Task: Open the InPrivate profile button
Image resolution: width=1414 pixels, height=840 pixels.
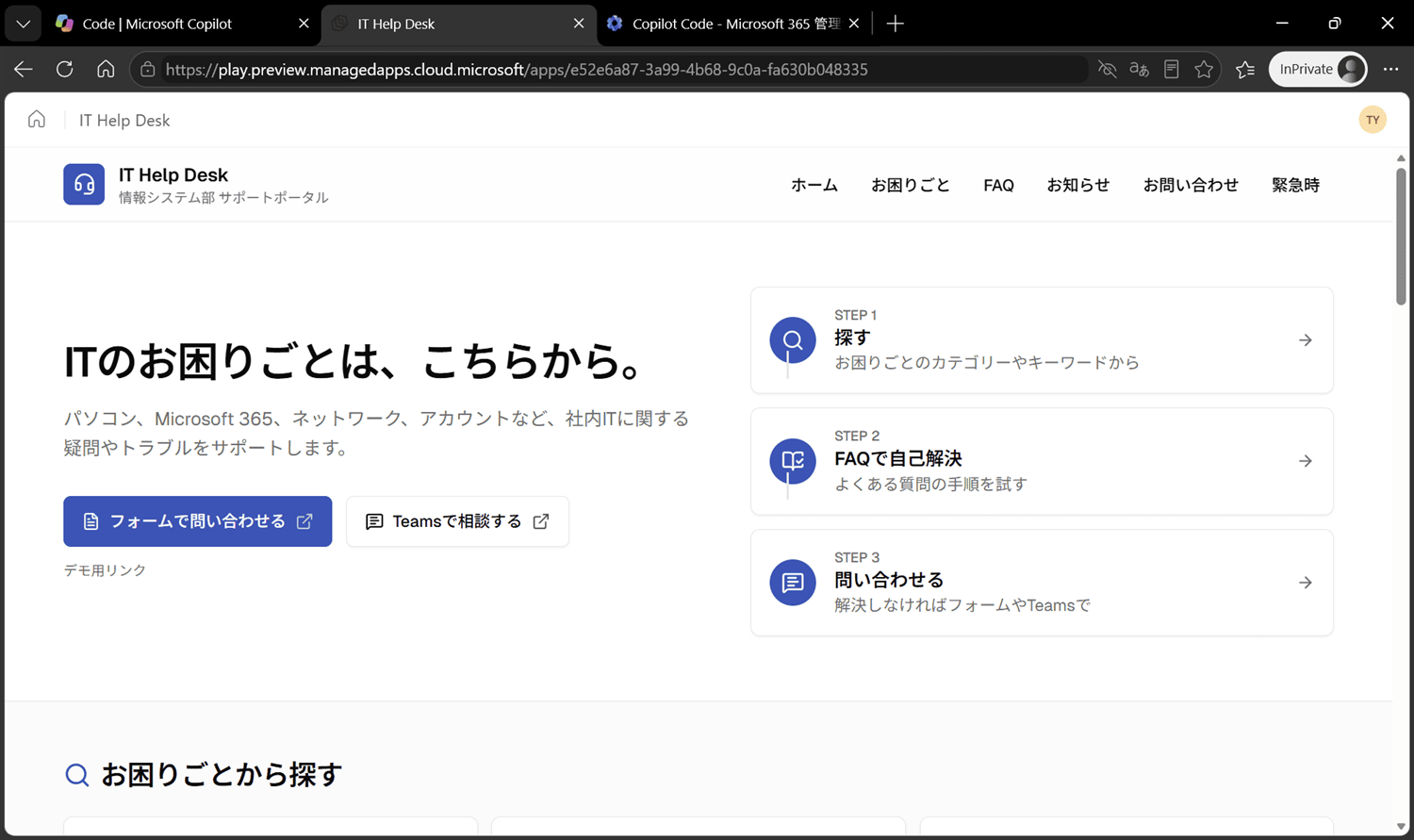Action: pyautogui.click(x=1318, y=69)
